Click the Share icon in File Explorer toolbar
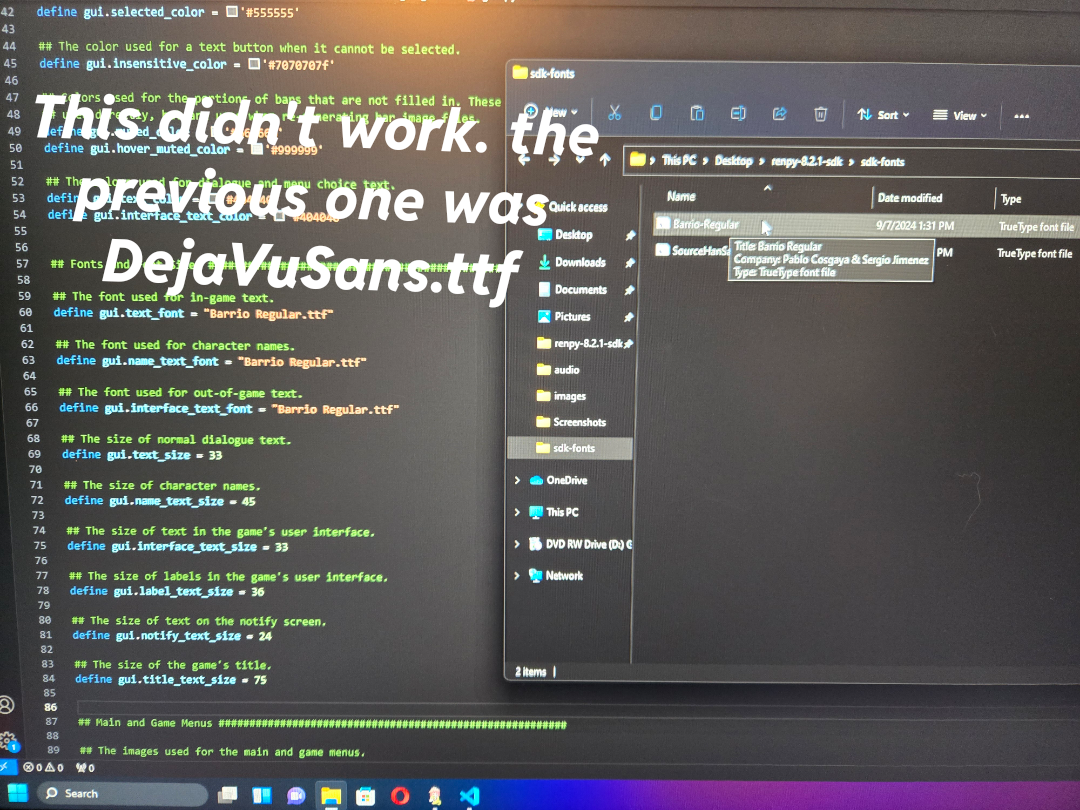This screenshot has width=1080, height=810. pyautogui.click(x=779, y=114)
